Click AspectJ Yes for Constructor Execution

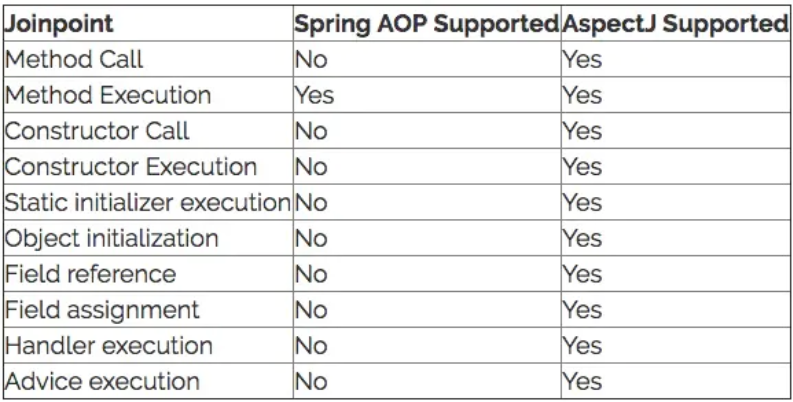(x=582, y=167)
